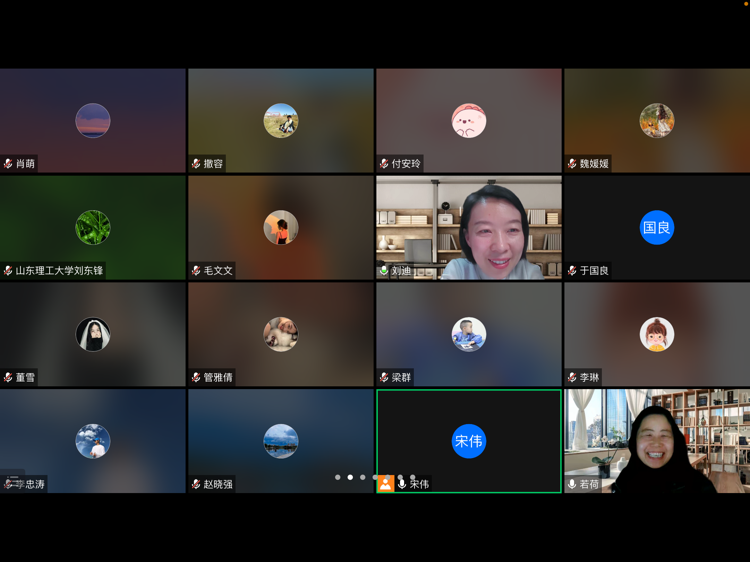
Task: Click the muted mic icon beside 肖萌
Action: click(8, 164)
